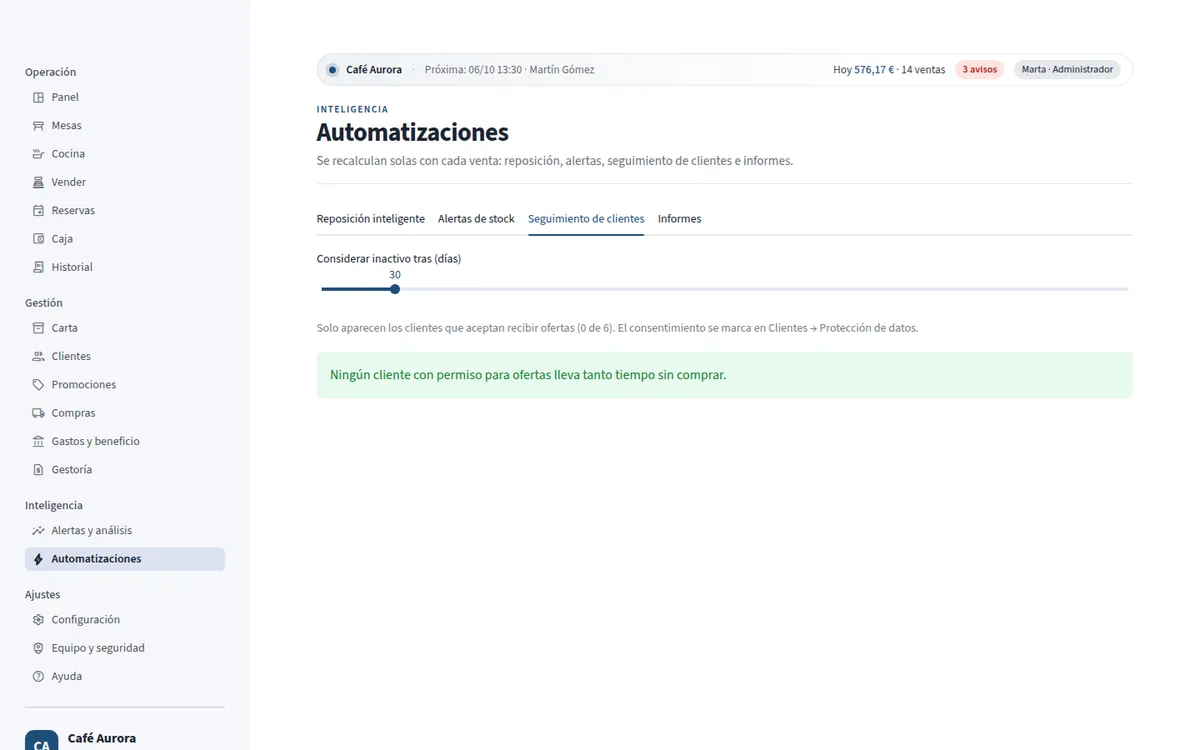The image size is (1200, 750).
Task: Click the 'Se recalculan solas con cada venta' subtitle
Action: click(555, 161)
